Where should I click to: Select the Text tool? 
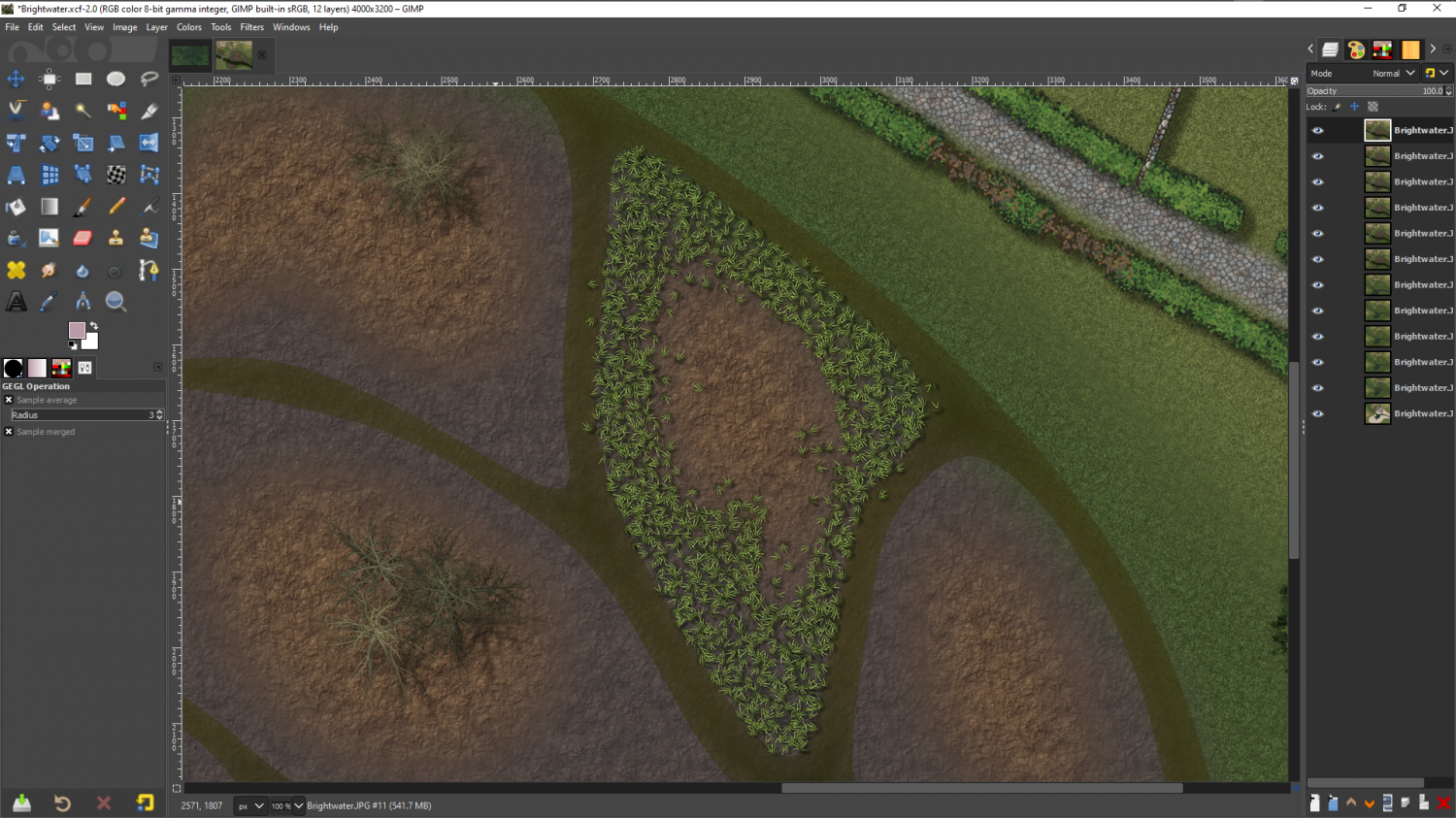[x=17, y=302]
